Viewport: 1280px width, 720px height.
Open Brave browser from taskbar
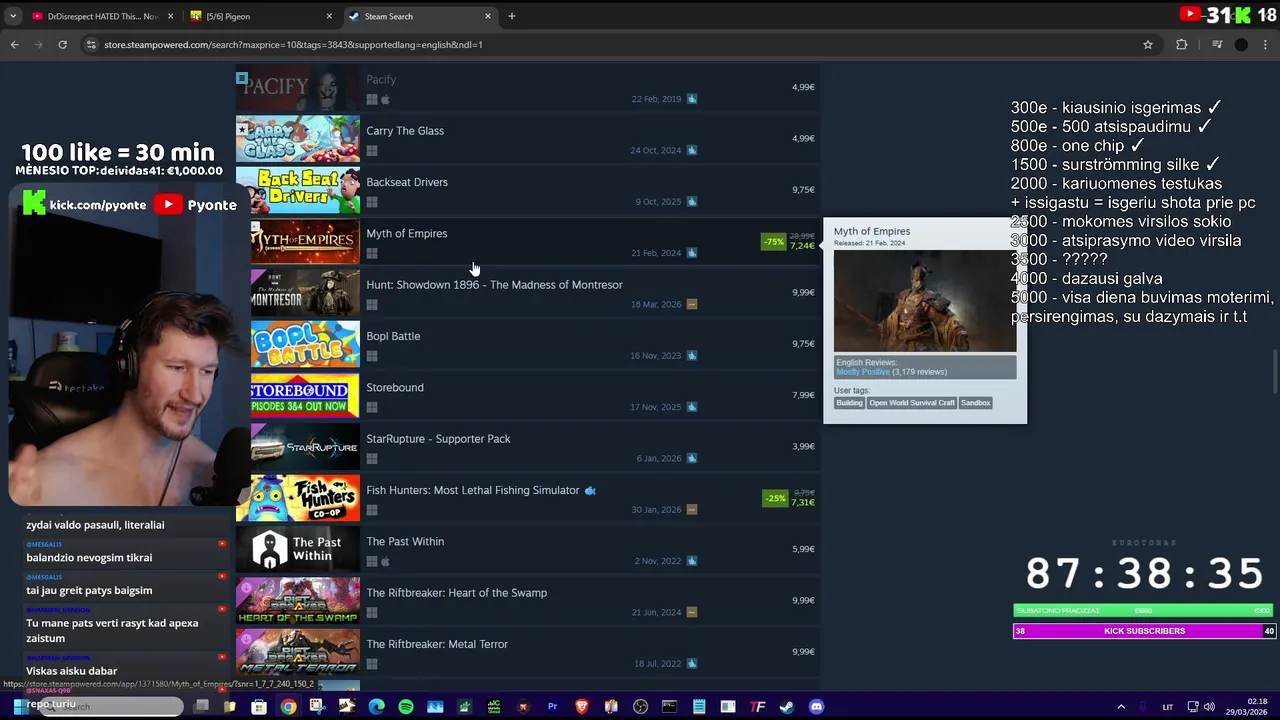click(x=581, y=707)
